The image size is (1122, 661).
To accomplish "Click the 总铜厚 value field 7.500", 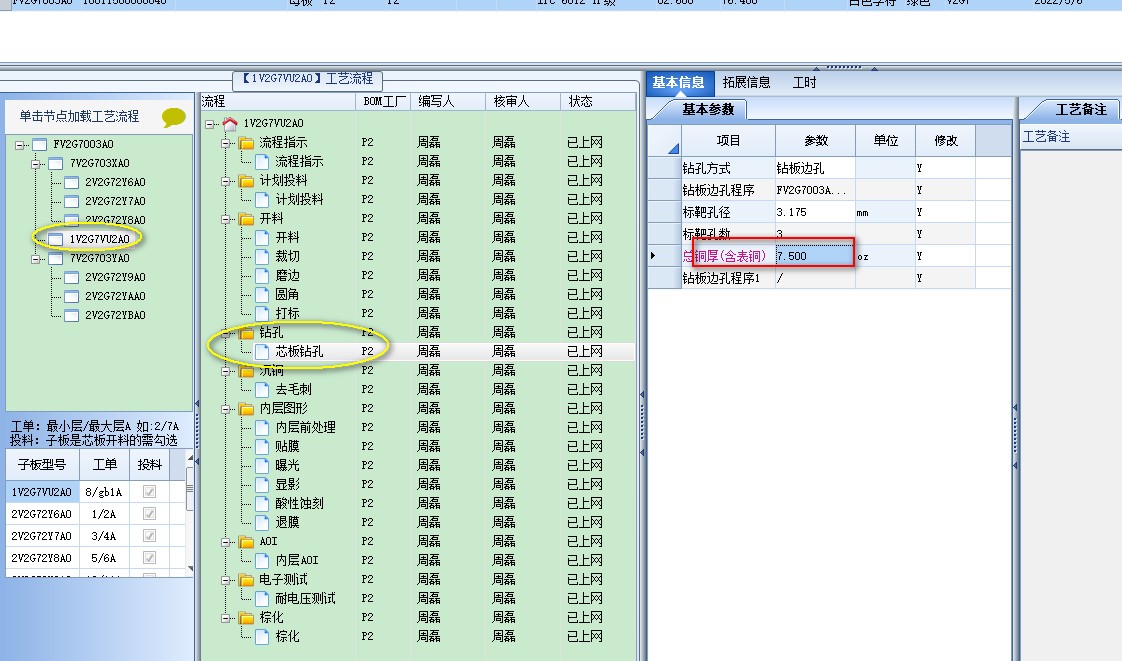I will [815, 255].
